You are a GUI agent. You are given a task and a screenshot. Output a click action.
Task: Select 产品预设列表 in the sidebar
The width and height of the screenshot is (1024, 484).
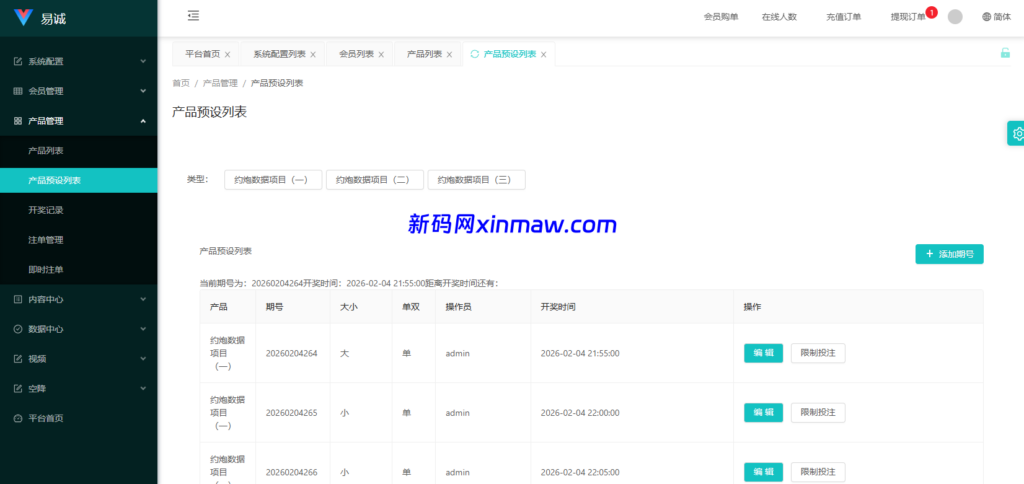[78, 180]
